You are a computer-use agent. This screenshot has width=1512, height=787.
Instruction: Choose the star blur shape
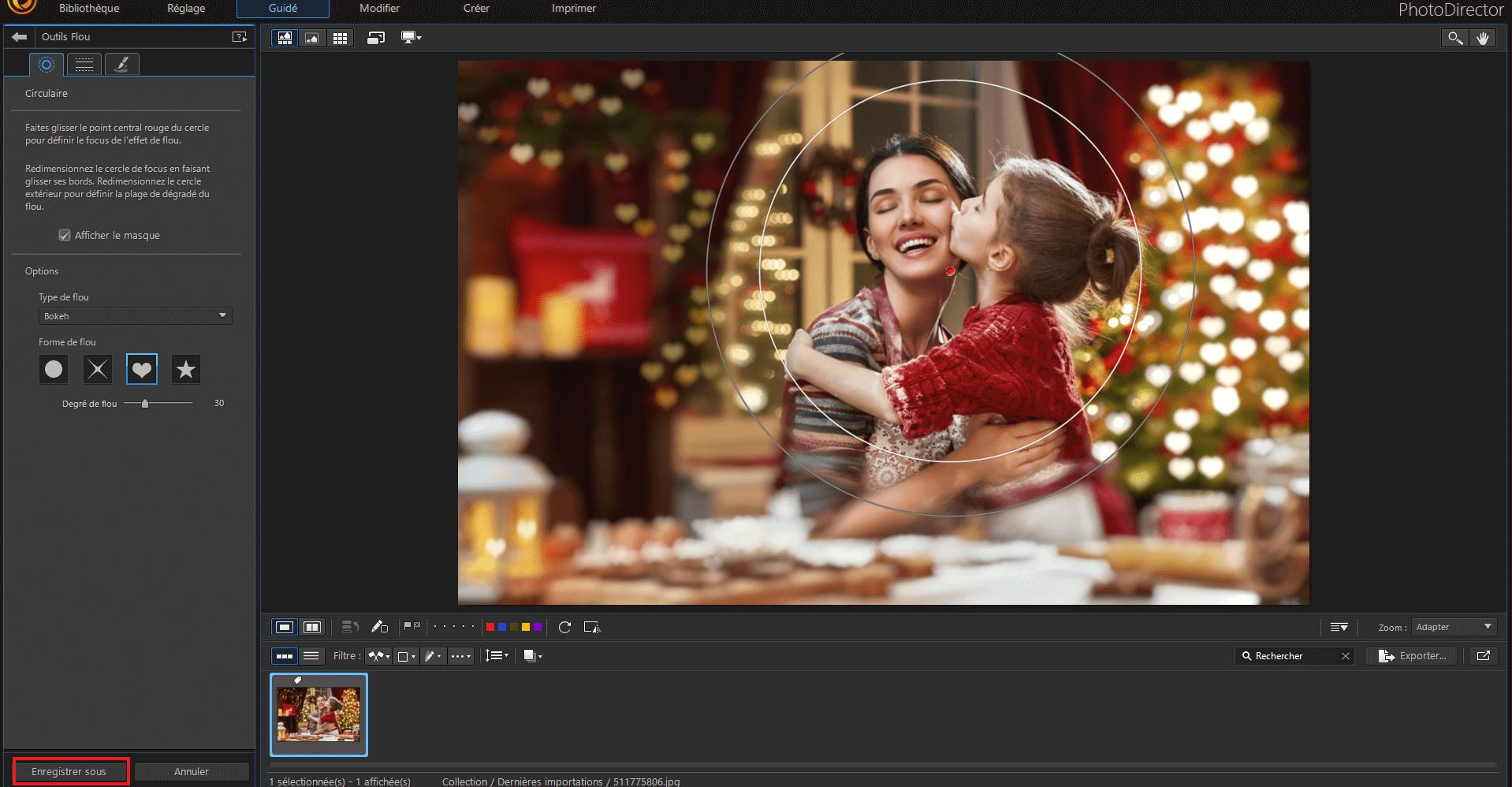185,369
